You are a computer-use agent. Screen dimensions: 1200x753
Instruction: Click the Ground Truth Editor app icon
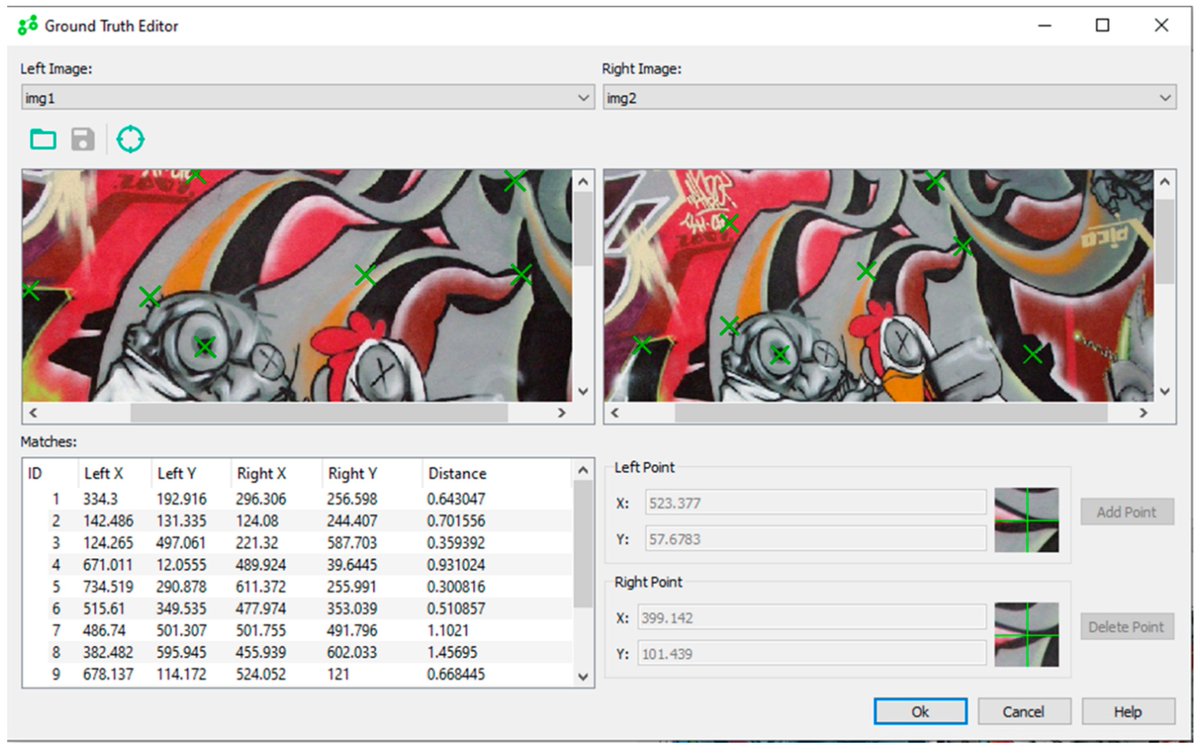[28, 25]
